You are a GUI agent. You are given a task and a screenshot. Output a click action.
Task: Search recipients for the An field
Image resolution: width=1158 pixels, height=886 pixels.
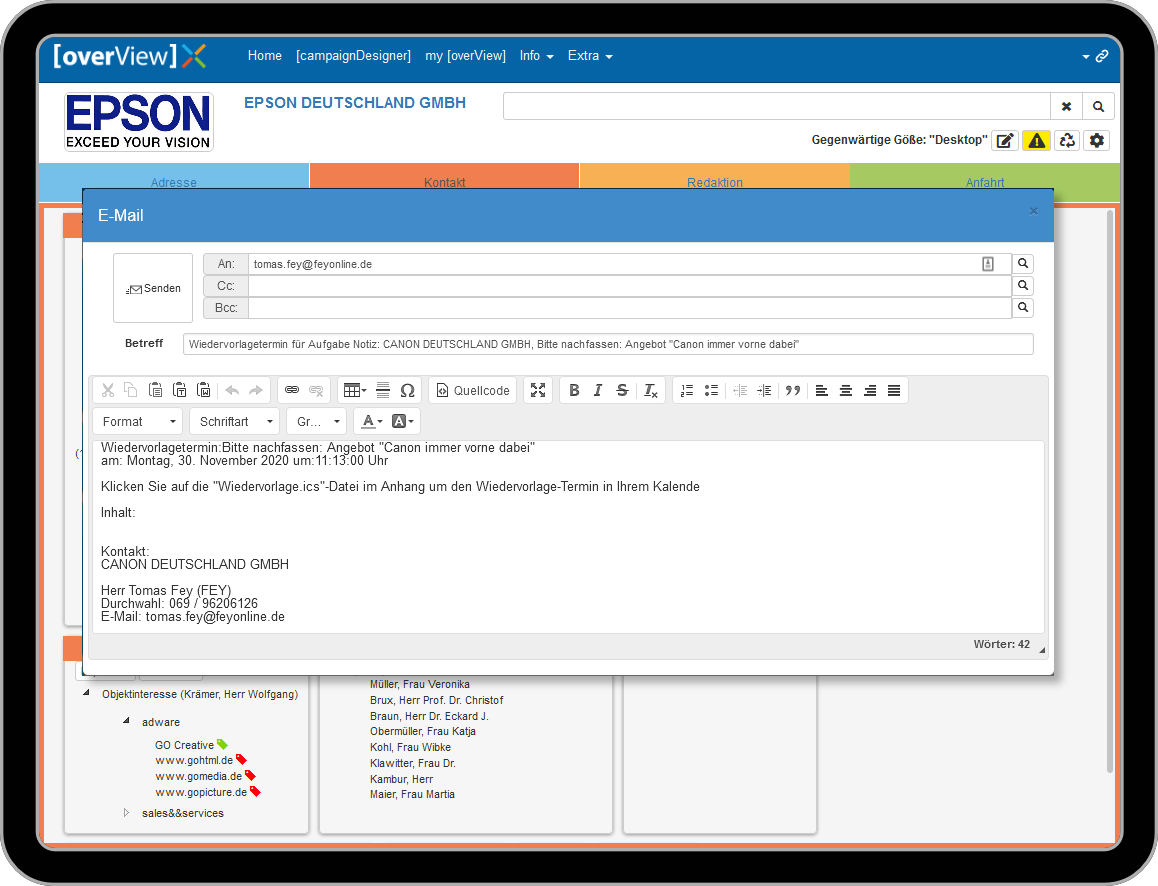point(1023,264)
